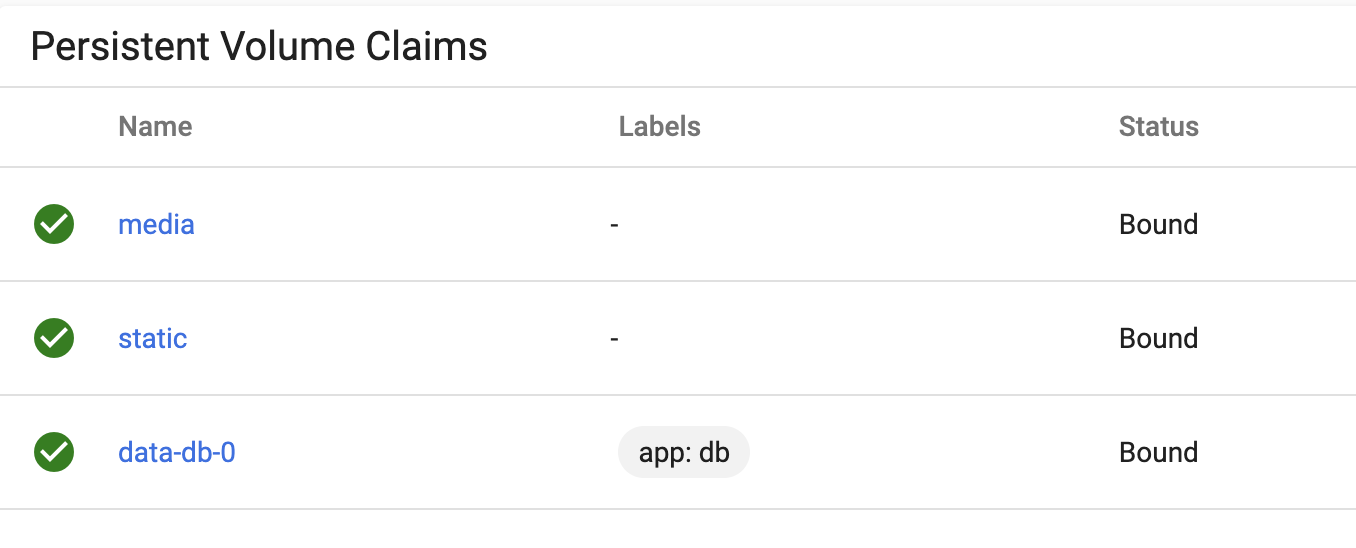1356x548 pixels.
Task: Click the dash label cell for media
Action: [x=614, y=225]
